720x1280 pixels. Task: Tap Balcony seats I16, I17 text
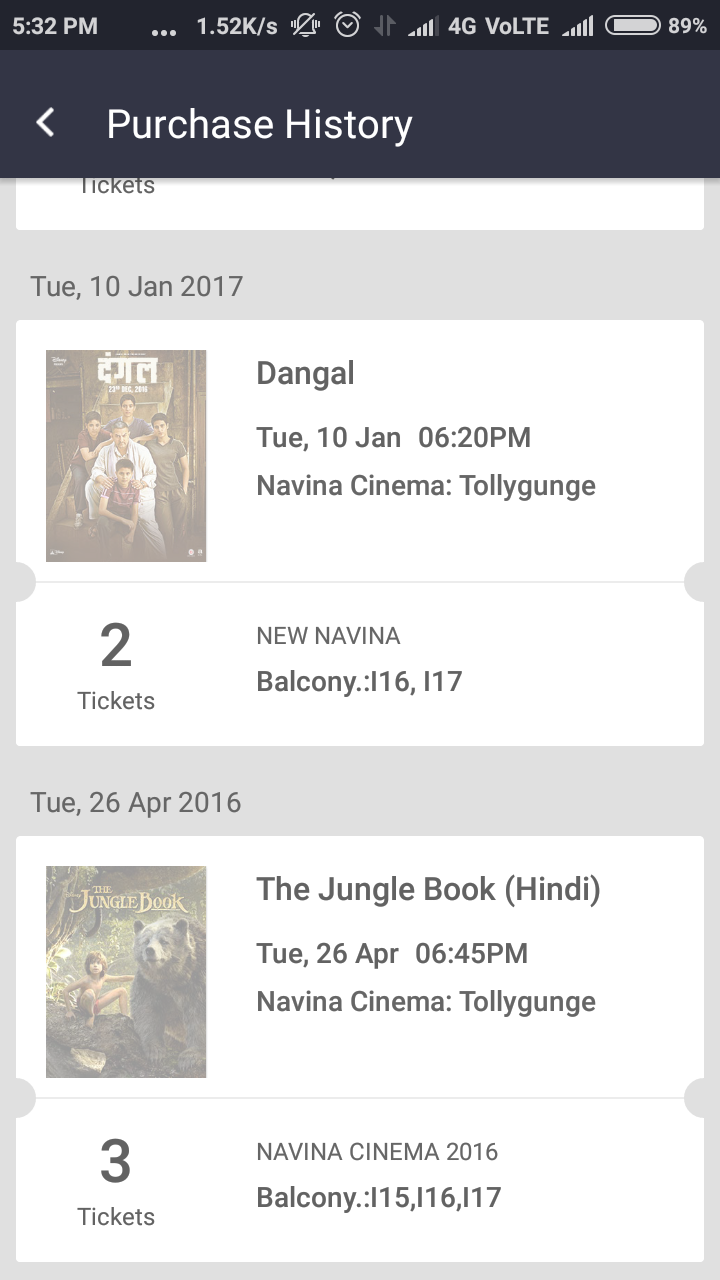(x=359, y=682)
